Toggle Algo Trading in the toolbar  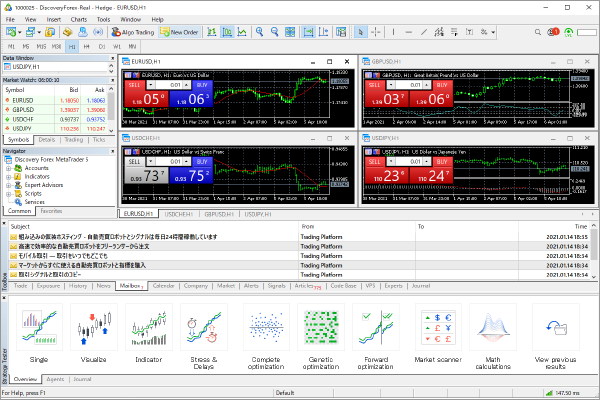click(x=132, y=32)
